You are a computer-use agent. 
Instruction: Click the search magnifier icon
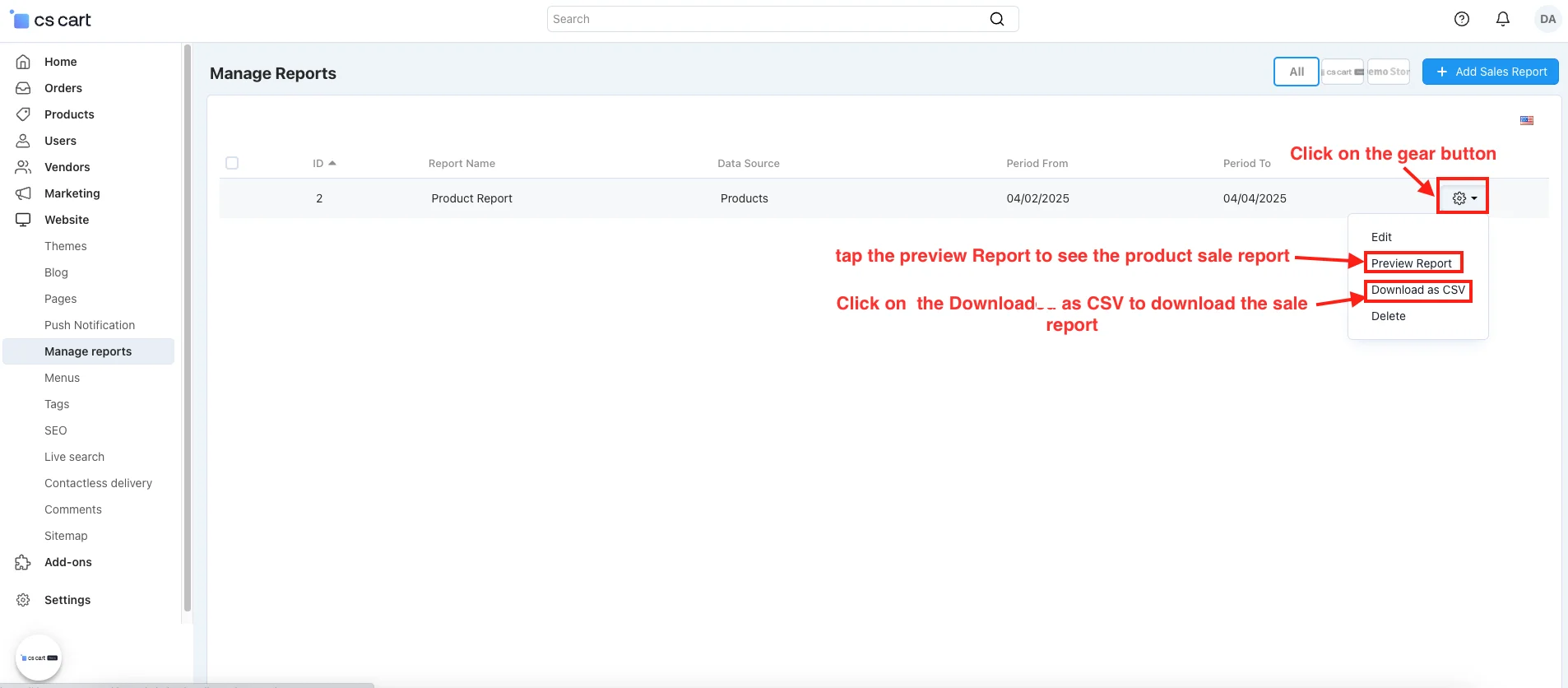[996, 19]
